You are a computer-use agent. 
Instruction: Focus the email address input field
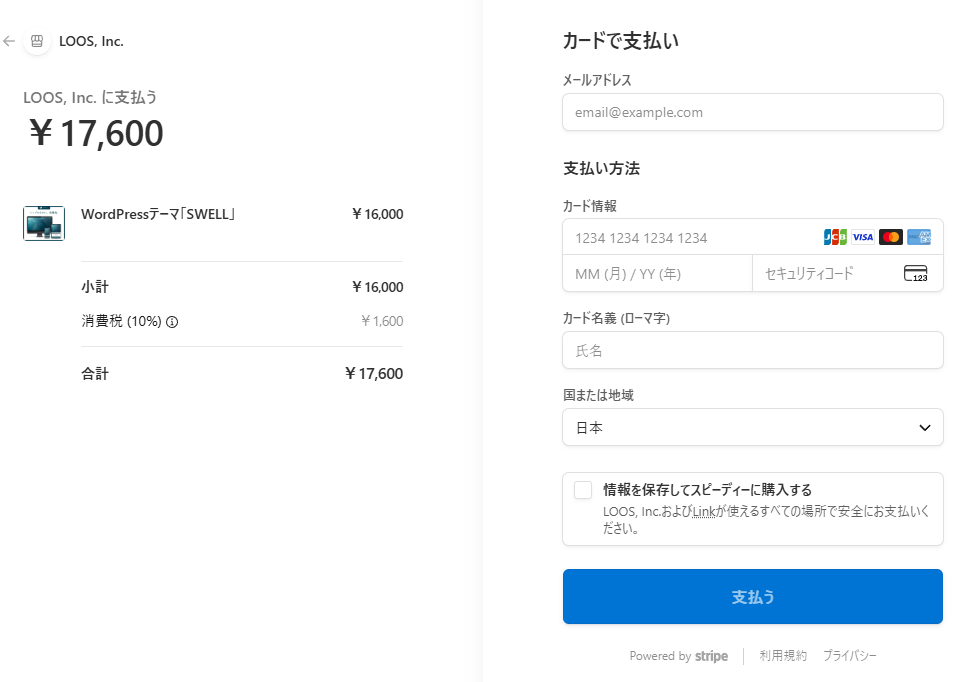(x=752, y=112)
